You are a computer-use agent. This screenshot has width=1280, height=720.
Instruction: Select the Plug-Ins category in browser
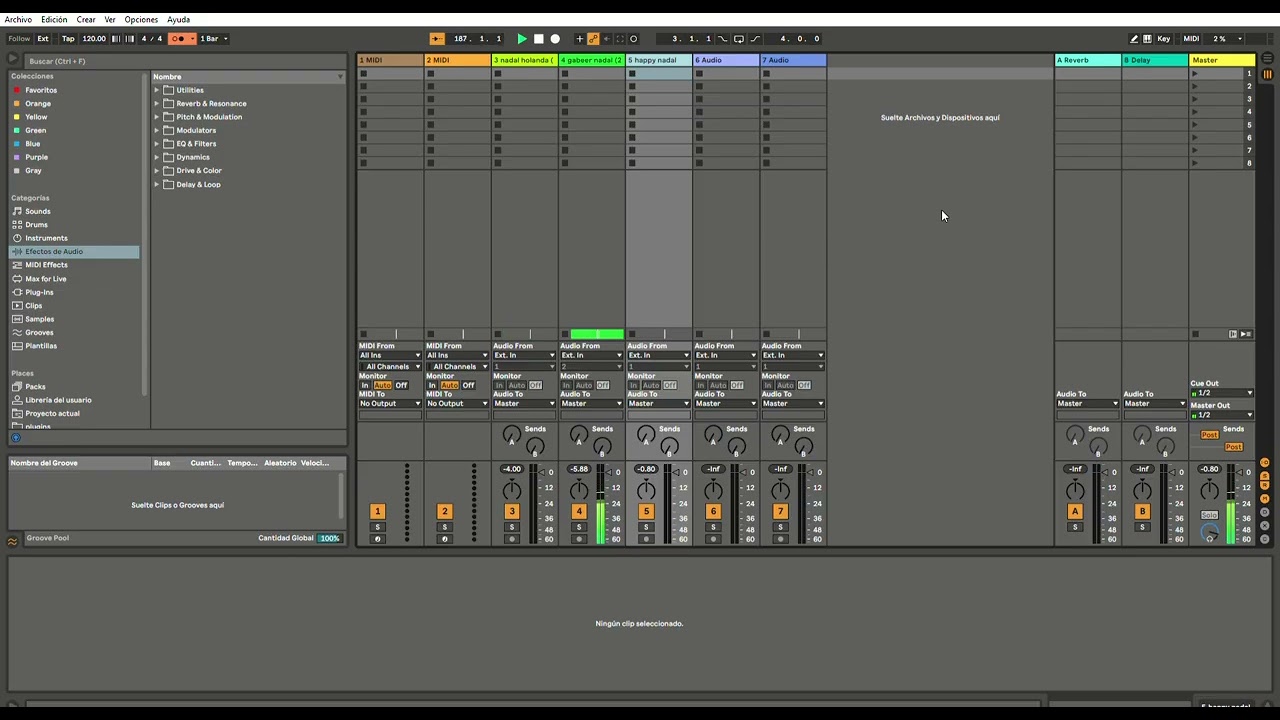coord(39,292)
